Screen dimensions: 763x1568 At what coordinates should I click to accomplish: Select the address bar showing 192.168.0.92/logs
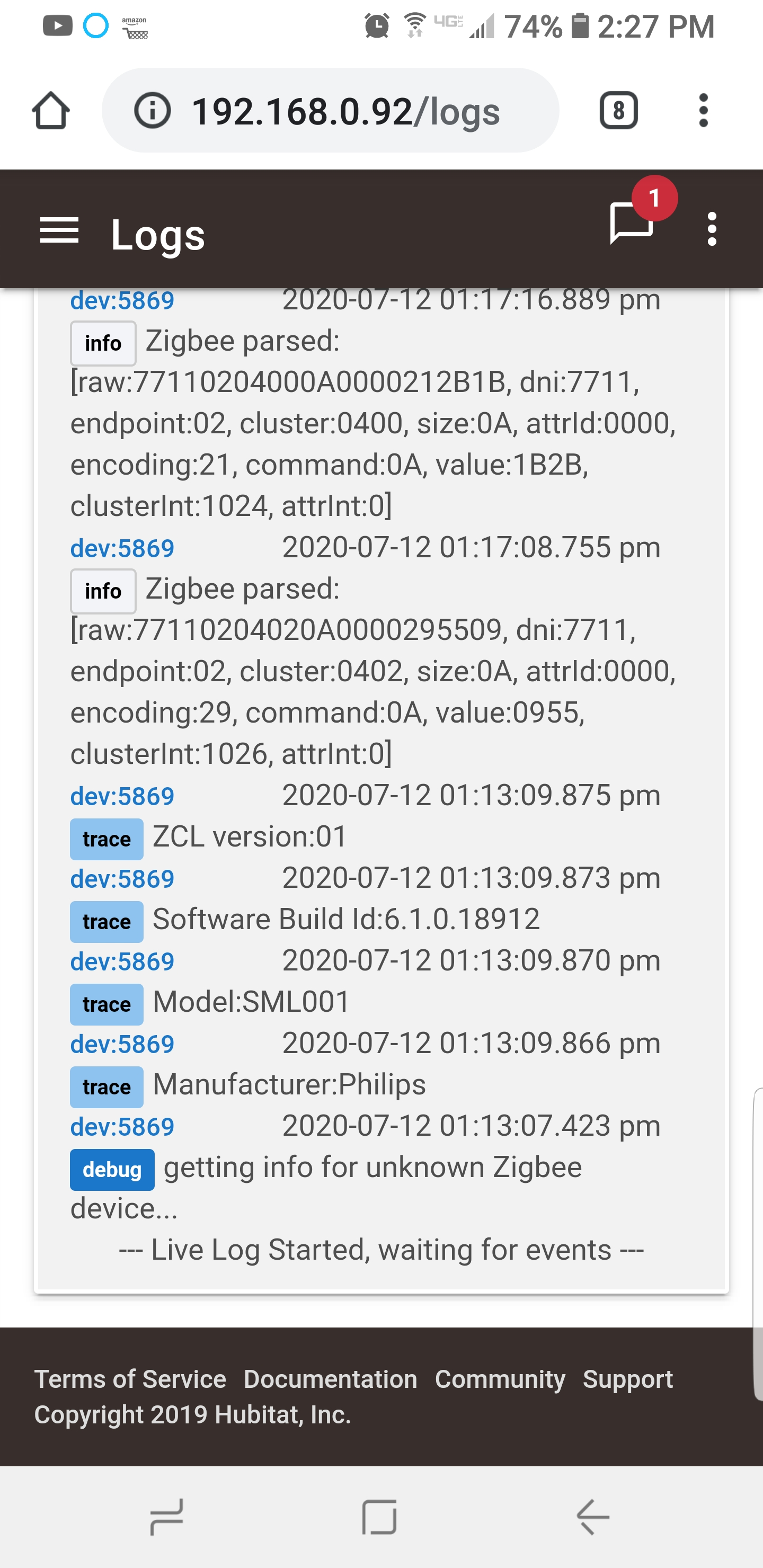click(331, 111)
